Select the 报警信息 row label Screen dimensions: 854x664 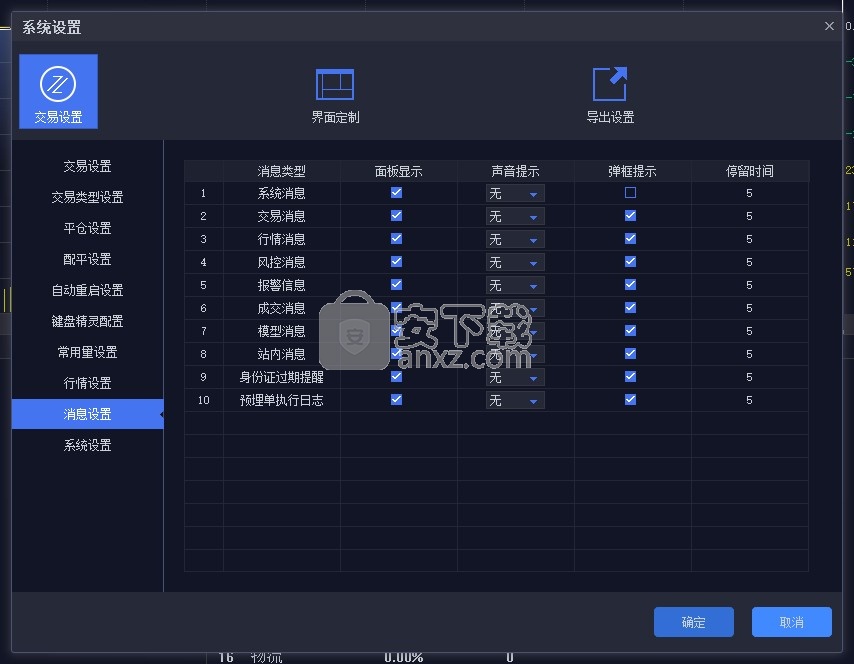tap(282, 285)
